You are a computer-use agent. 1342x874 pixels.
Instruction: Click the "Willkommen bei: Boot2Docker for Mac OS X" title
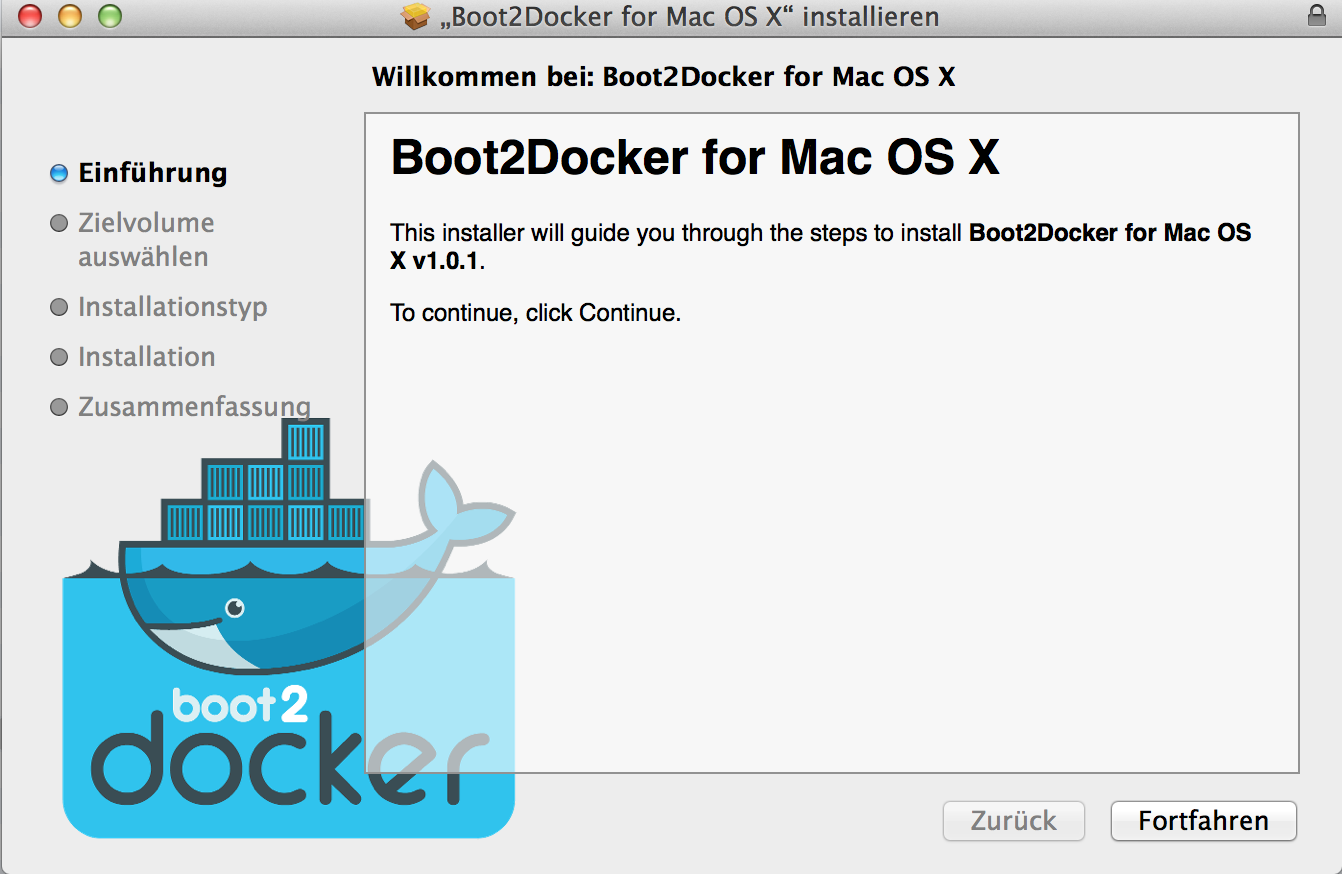coord(664,77)
